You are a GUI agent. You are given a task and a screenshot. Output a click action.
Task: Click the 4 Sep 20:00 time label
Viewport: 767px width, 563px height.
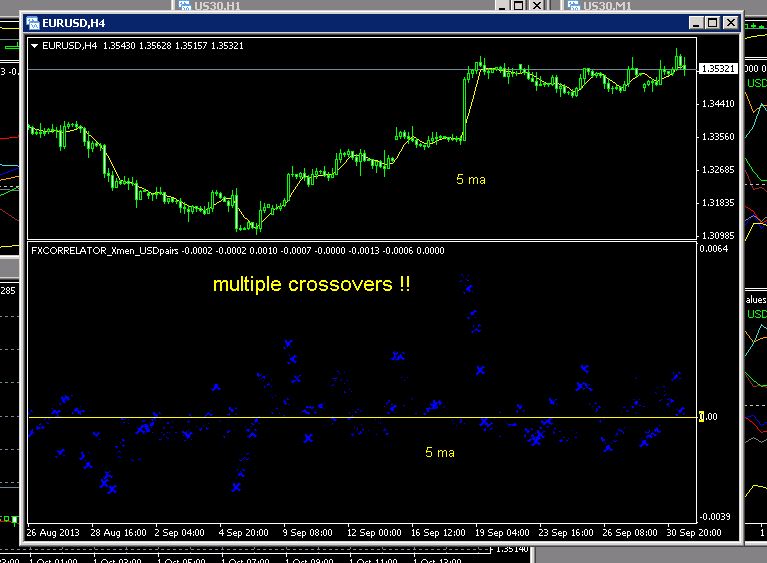coord(244,533)
